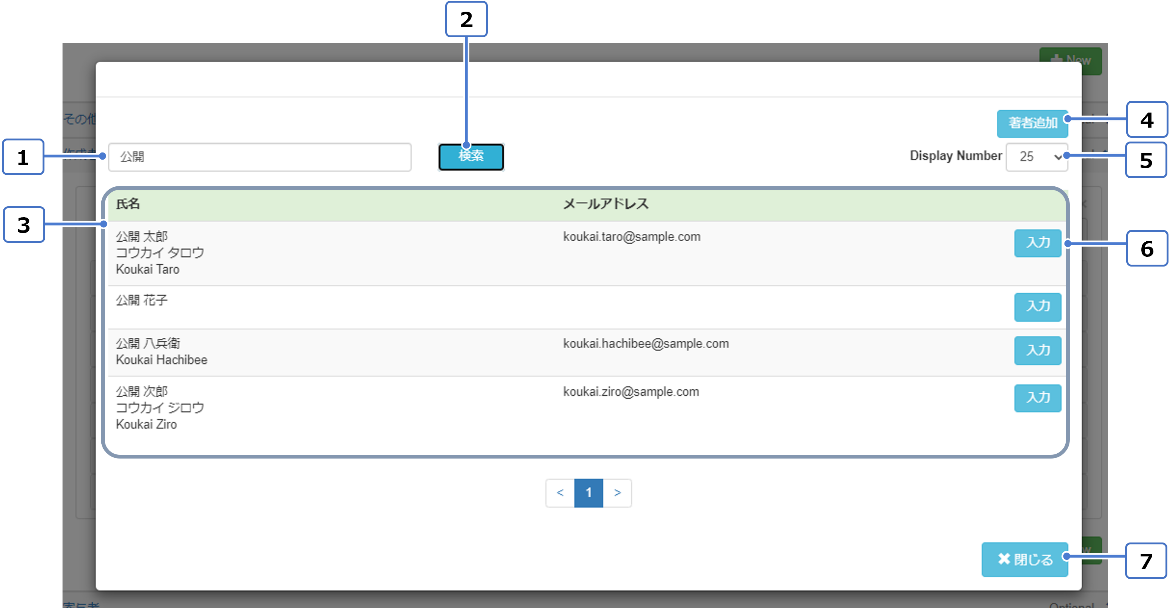
Task: Click the メールアドレス column header
Action: [x=605, y=204]
